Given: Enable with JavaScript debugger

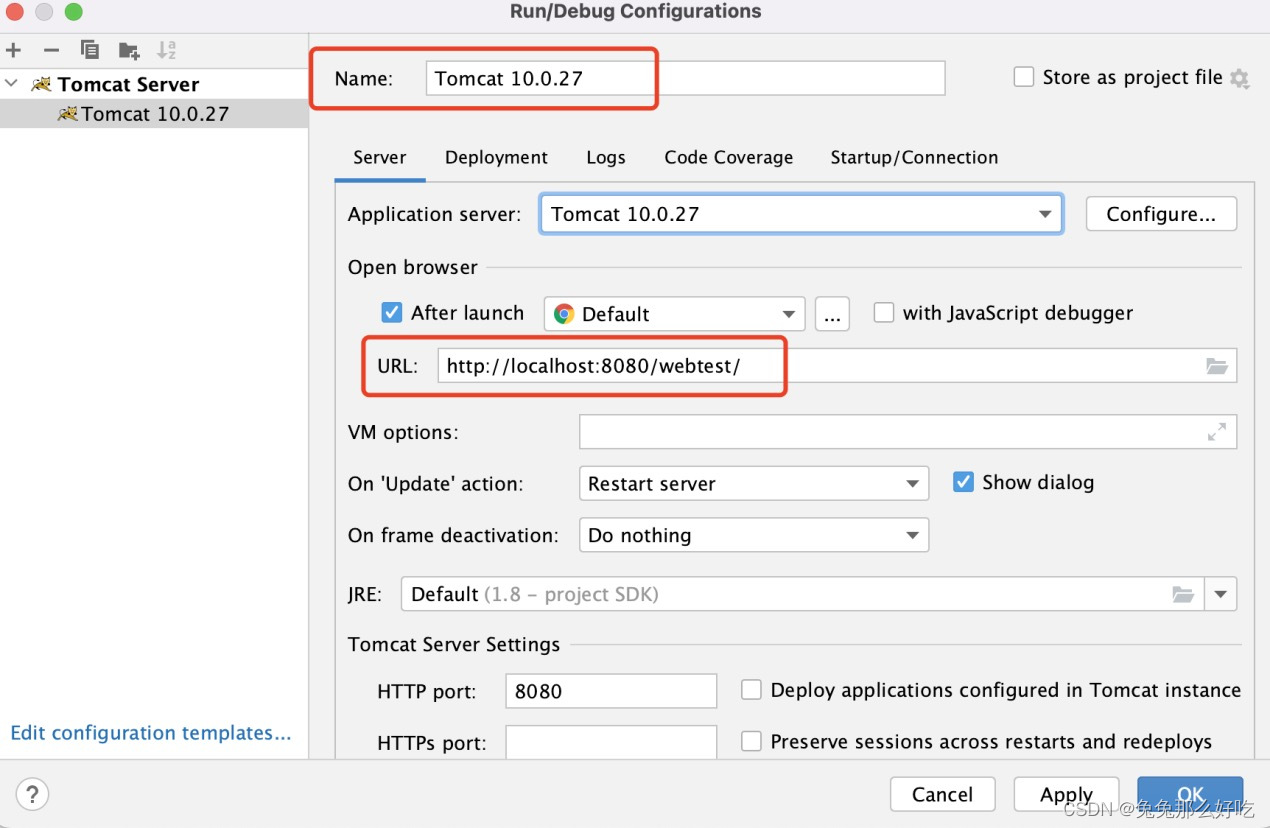Looking at the screenshot, I should pyautogui.click(x=884, y=313).
